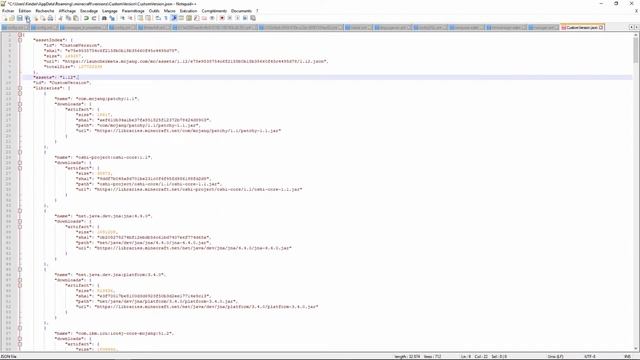Click the Save All toolbar icon

27,18
